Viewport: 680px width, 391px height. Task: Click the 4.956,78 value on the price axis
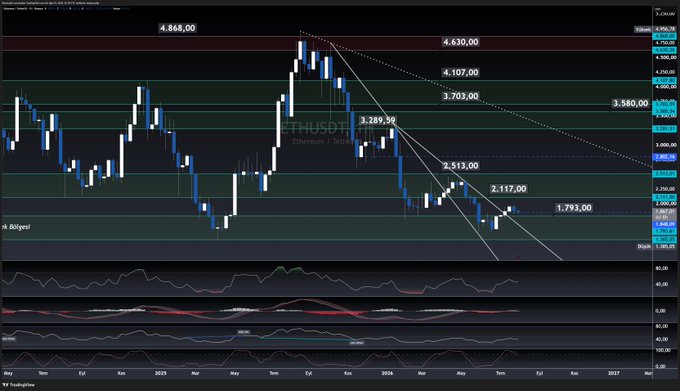[665, 29]
